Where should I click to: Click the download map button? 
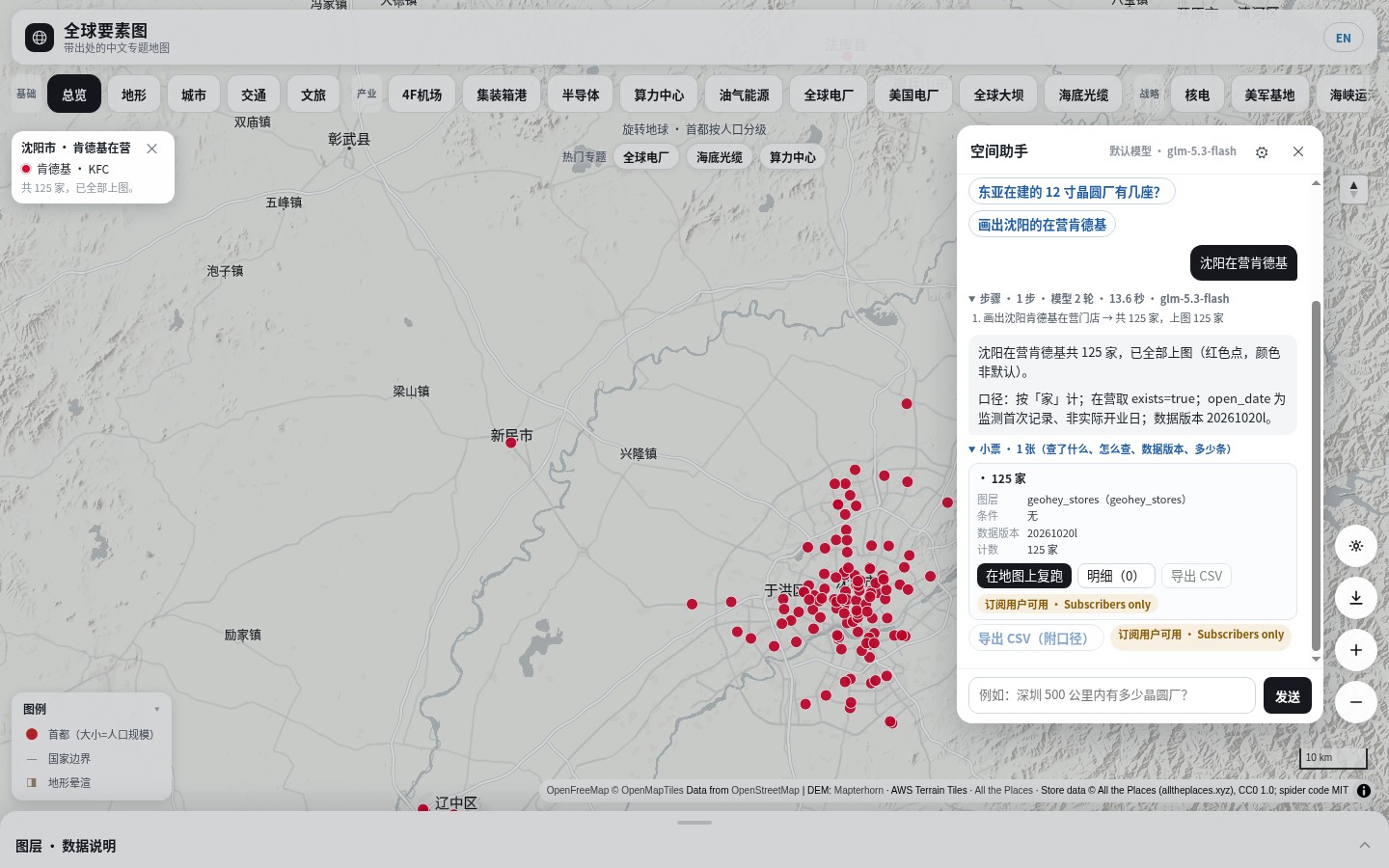[1355, 598]
